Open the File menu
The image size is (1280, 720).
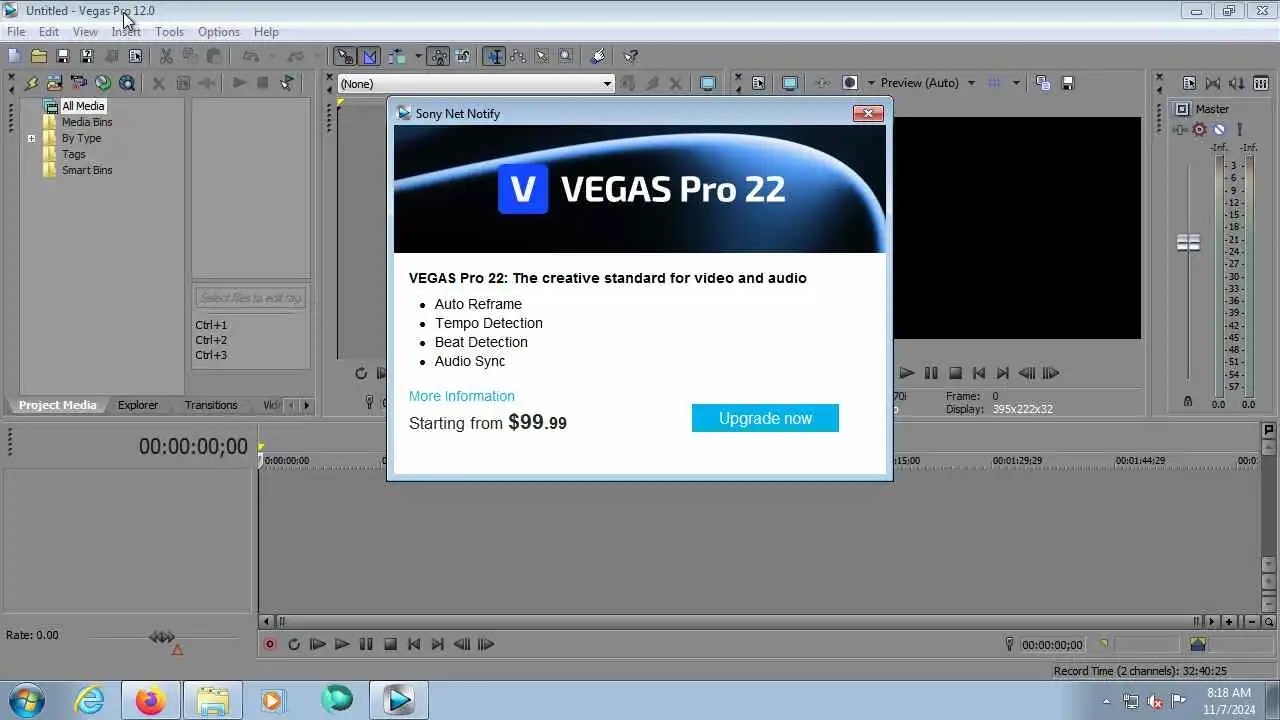pyautogui.click(x=16, y=32)
